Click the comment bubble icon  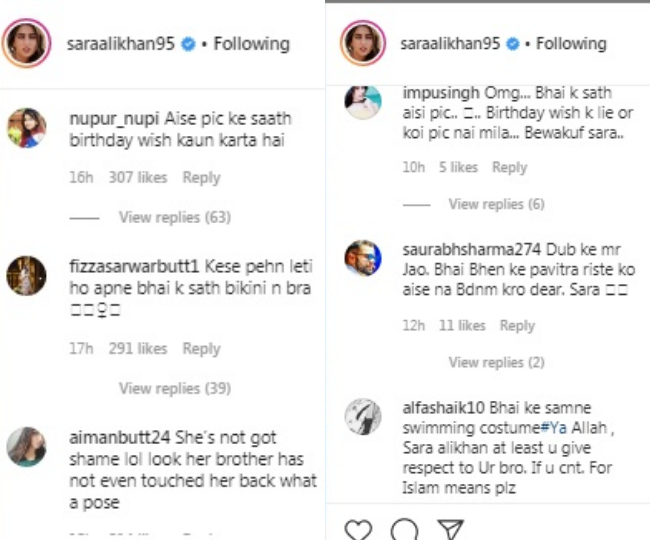click(x=404, y=527)
